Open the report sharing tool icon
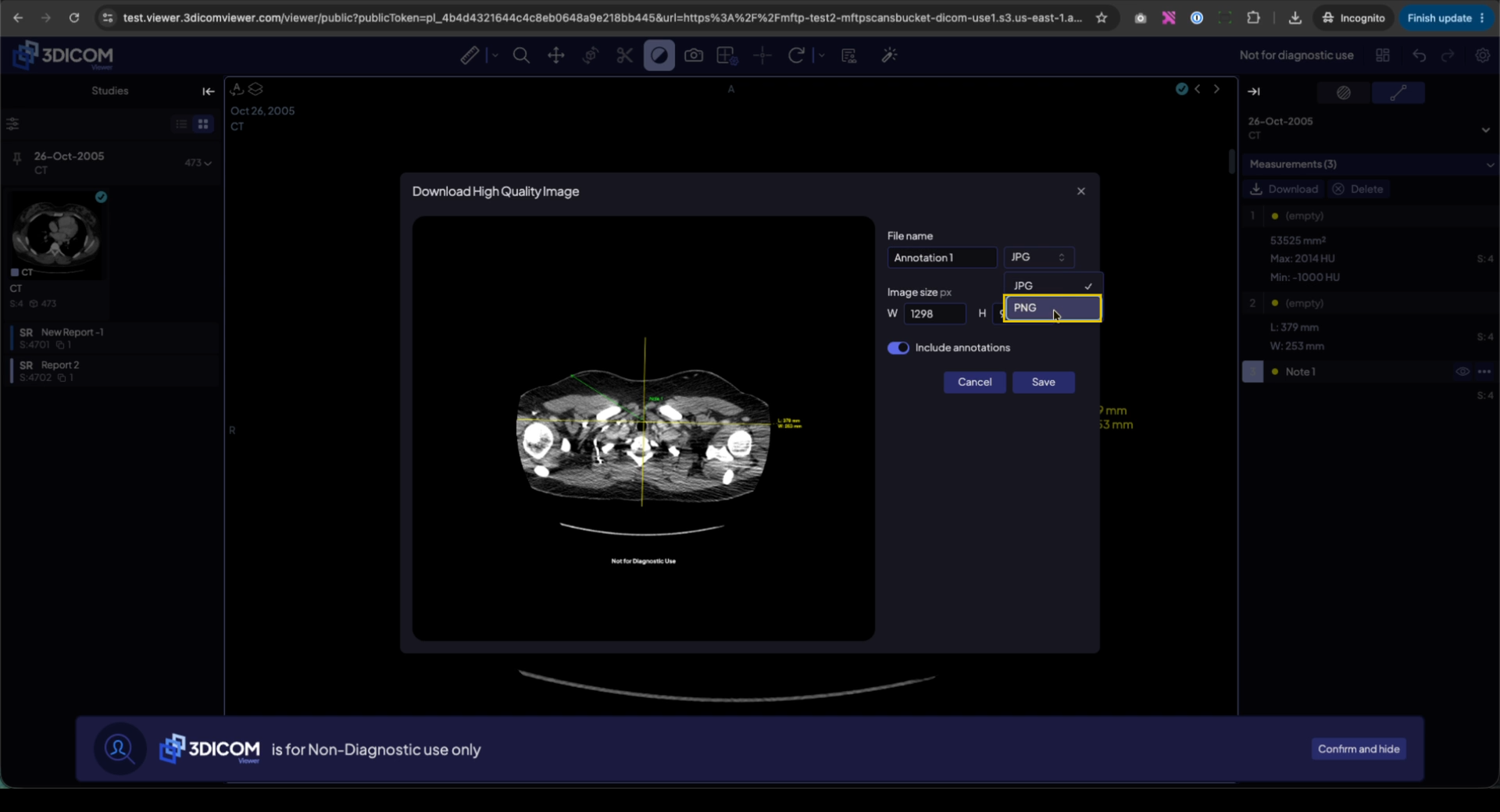1500x812 pixels. [x=849, y=55]
